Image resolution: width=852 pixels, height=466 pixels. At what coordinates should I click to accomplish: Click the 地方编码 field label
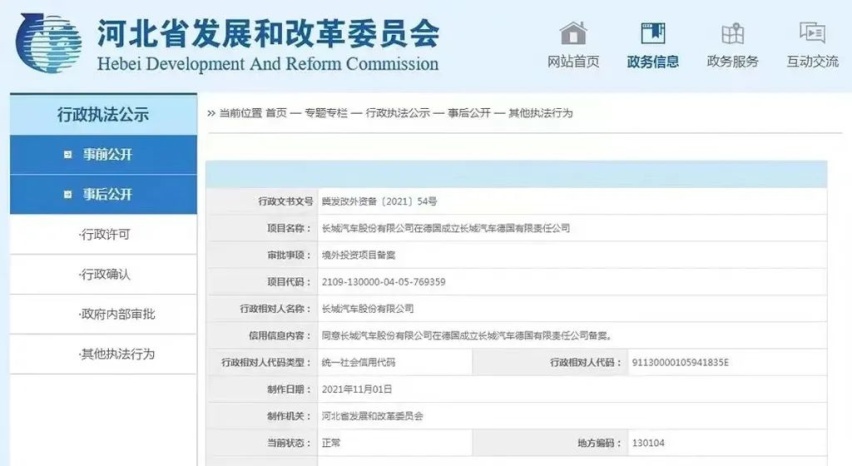(600, 443)
